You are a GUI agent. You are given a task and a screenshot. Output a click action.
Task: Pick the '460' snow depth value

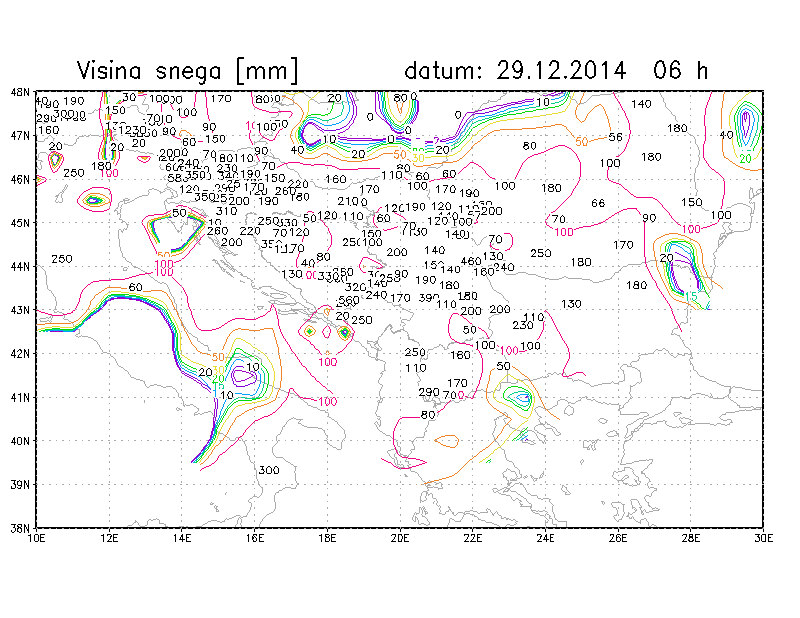pyautogui.click(x=471, y=261)
